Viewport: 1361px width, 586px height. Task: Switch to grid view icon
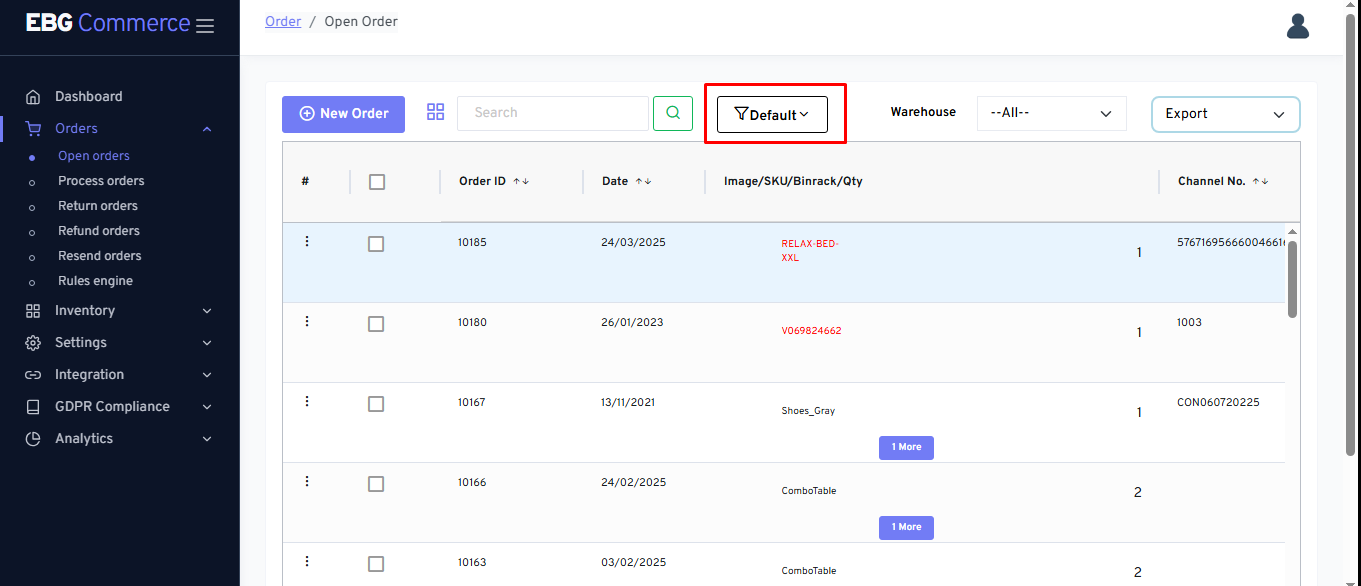pyautogui.click(x=435, y=112)
